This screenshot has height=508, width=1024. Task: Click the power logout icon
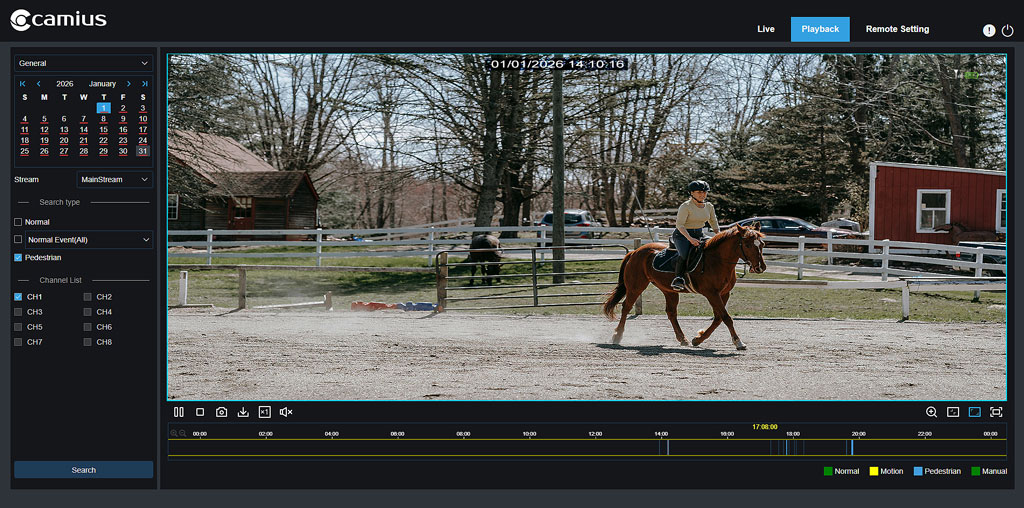(1008, 31)
